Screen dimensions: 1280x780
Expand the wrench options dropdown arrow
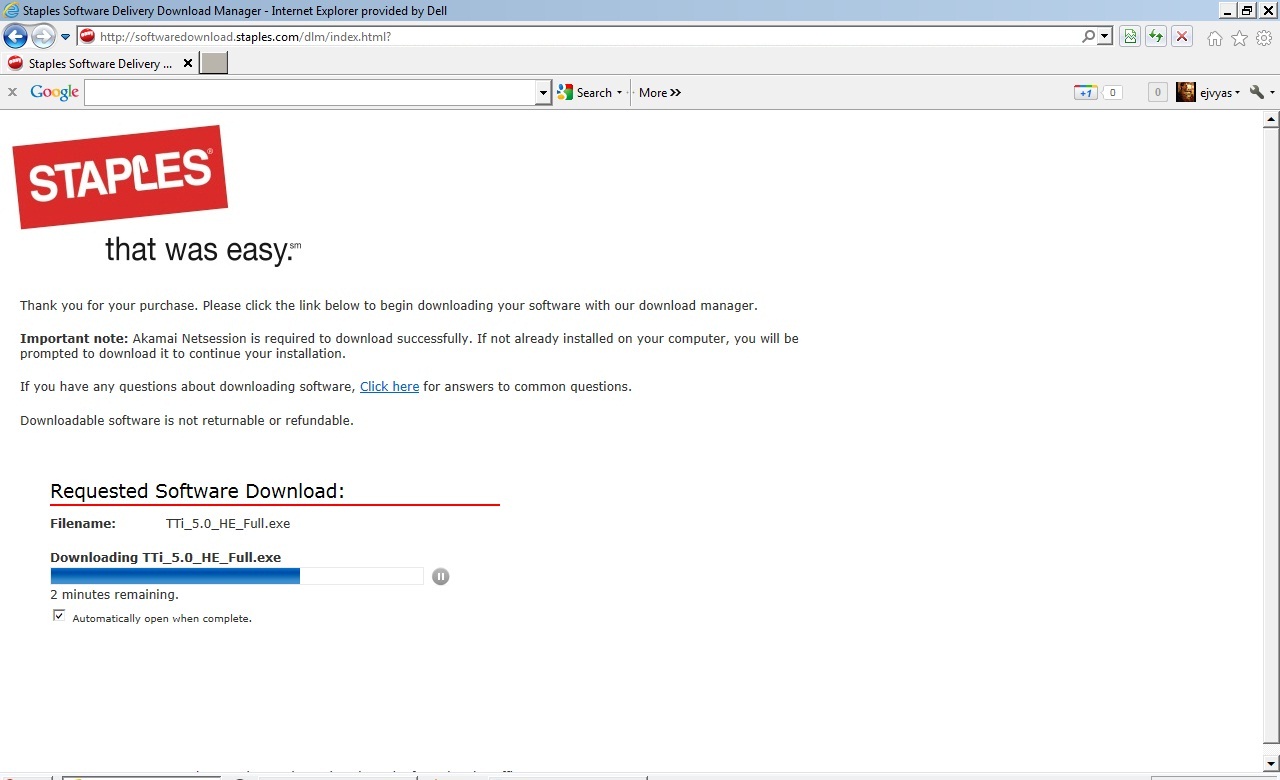1272,92
